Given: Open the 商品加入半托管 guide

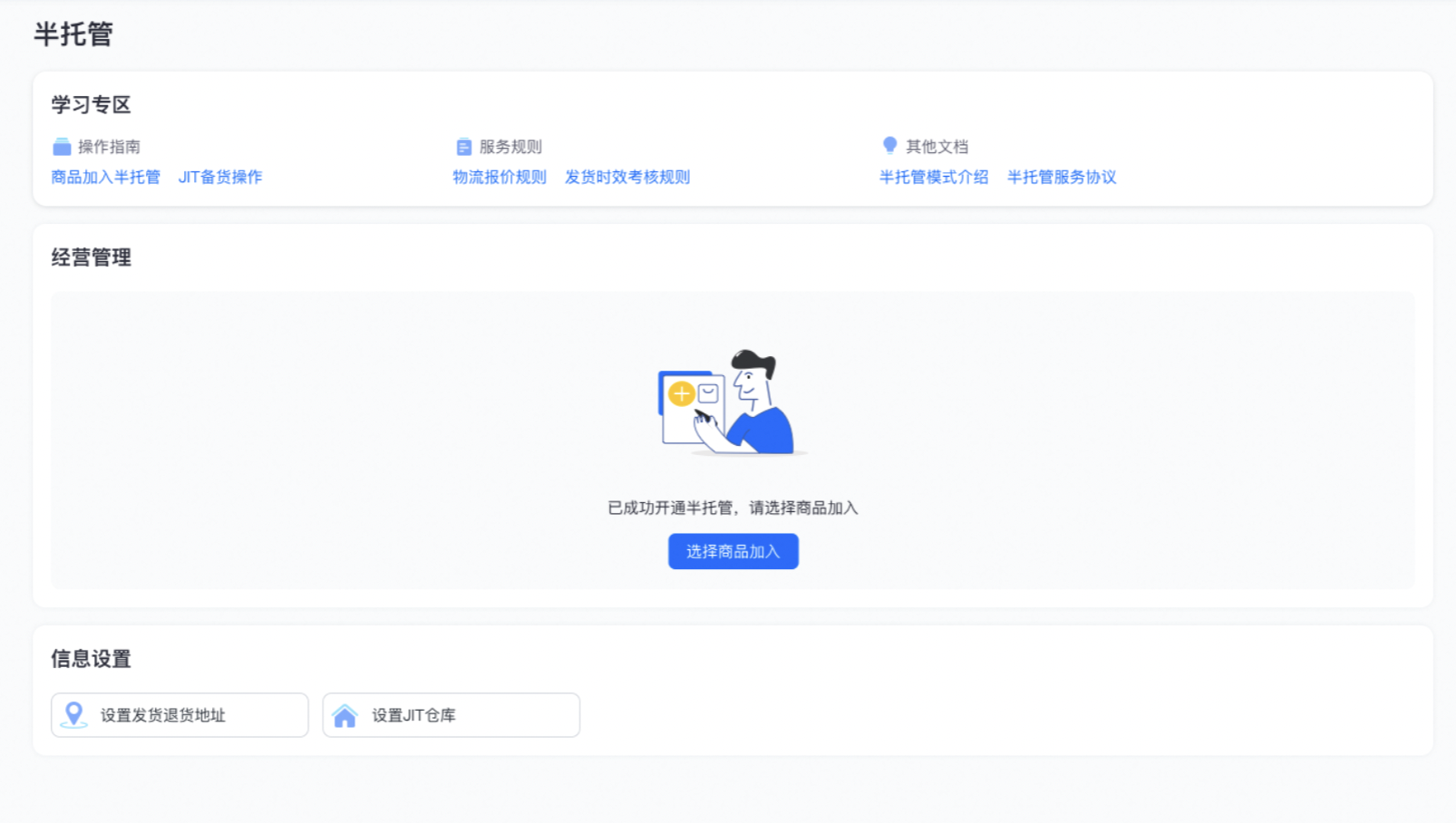Looking at the screenshot, I should 105,177.
